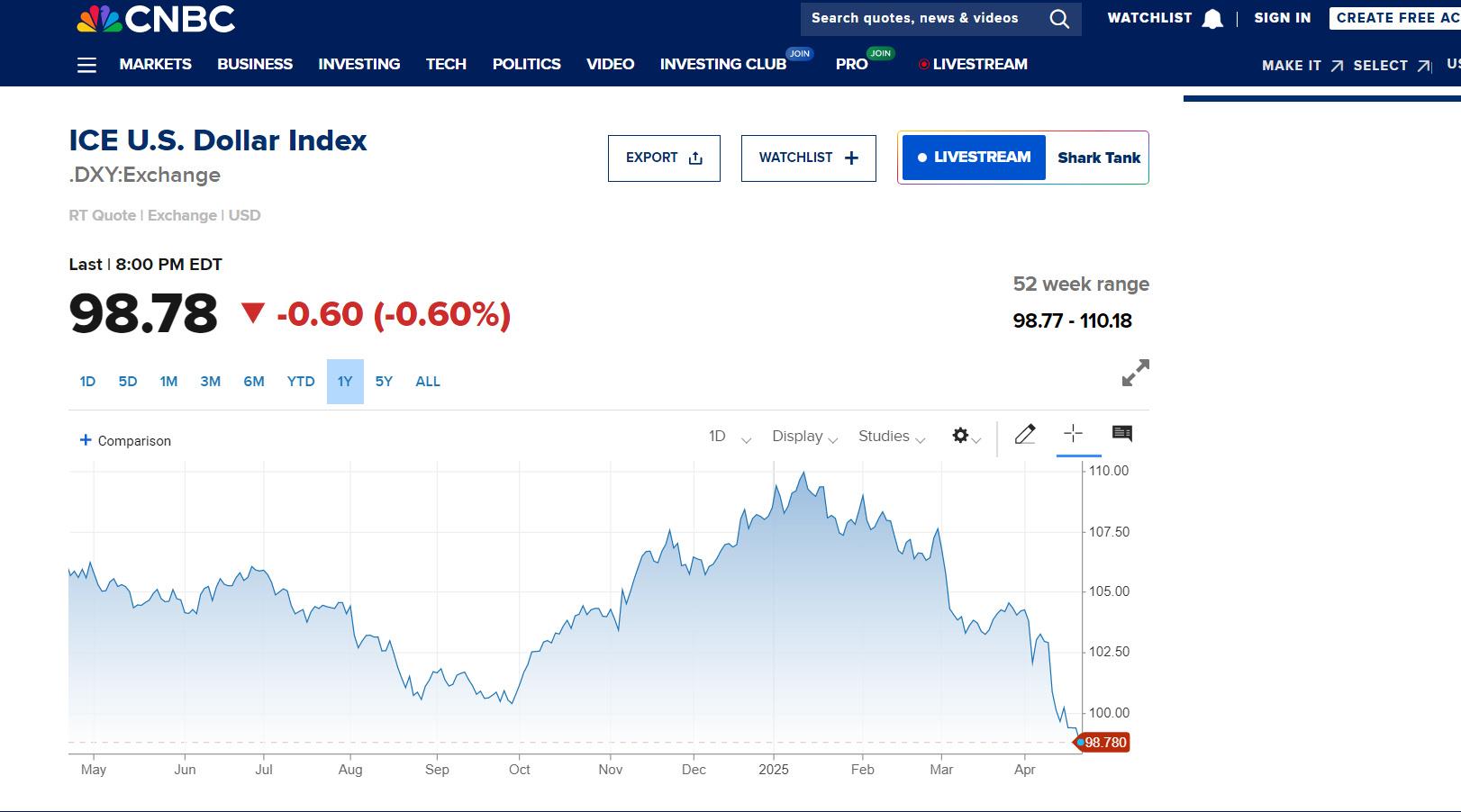This screenshot has width=1461, height=812.
Task: Open the Investing Club menu item
Action: click(x=722, y=65)
